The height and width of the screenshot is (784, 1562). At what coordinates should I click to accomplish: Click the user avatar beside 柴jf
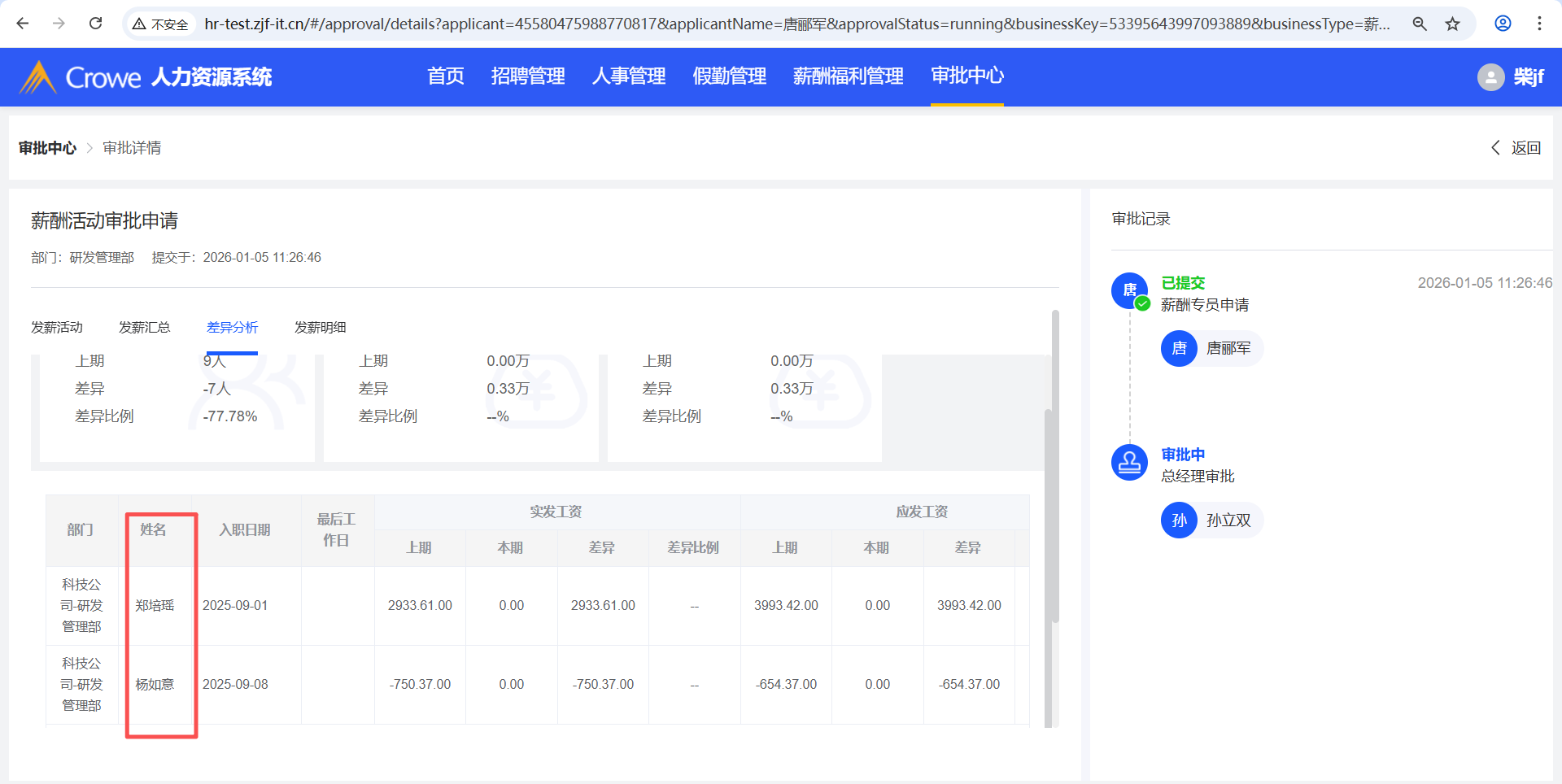[x=1490, y=77]
